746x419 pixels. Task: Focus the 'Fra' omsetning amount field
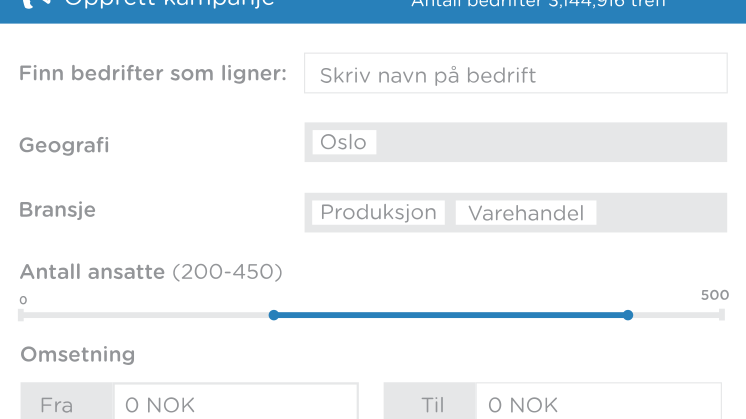235,404
